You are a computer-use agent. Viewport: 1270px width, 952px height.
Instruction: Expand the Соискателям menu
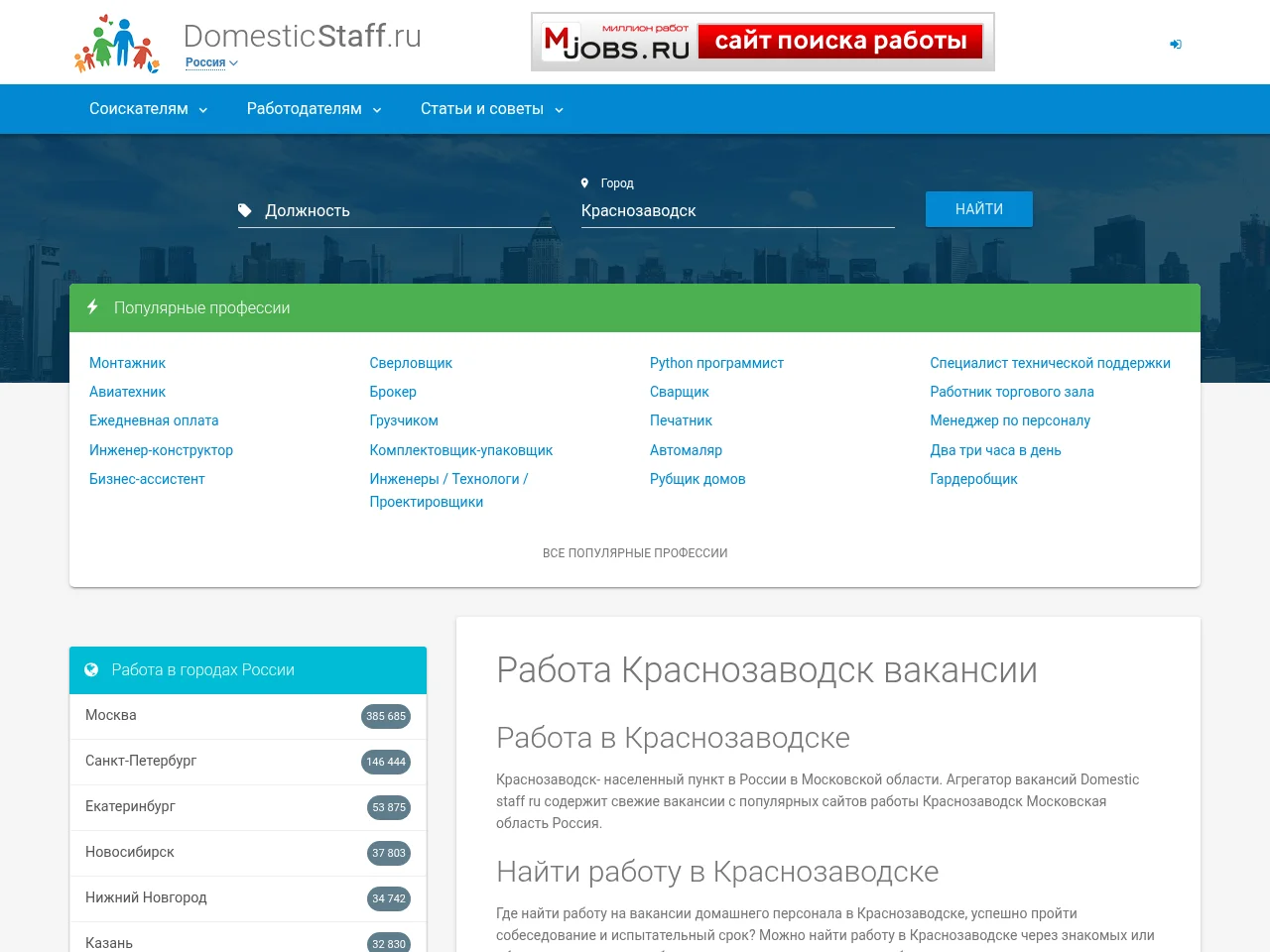(149, 109)
